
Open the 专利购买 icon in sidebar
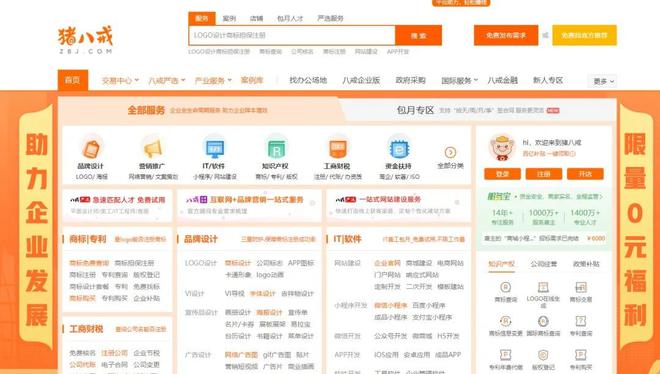point(581,355)
